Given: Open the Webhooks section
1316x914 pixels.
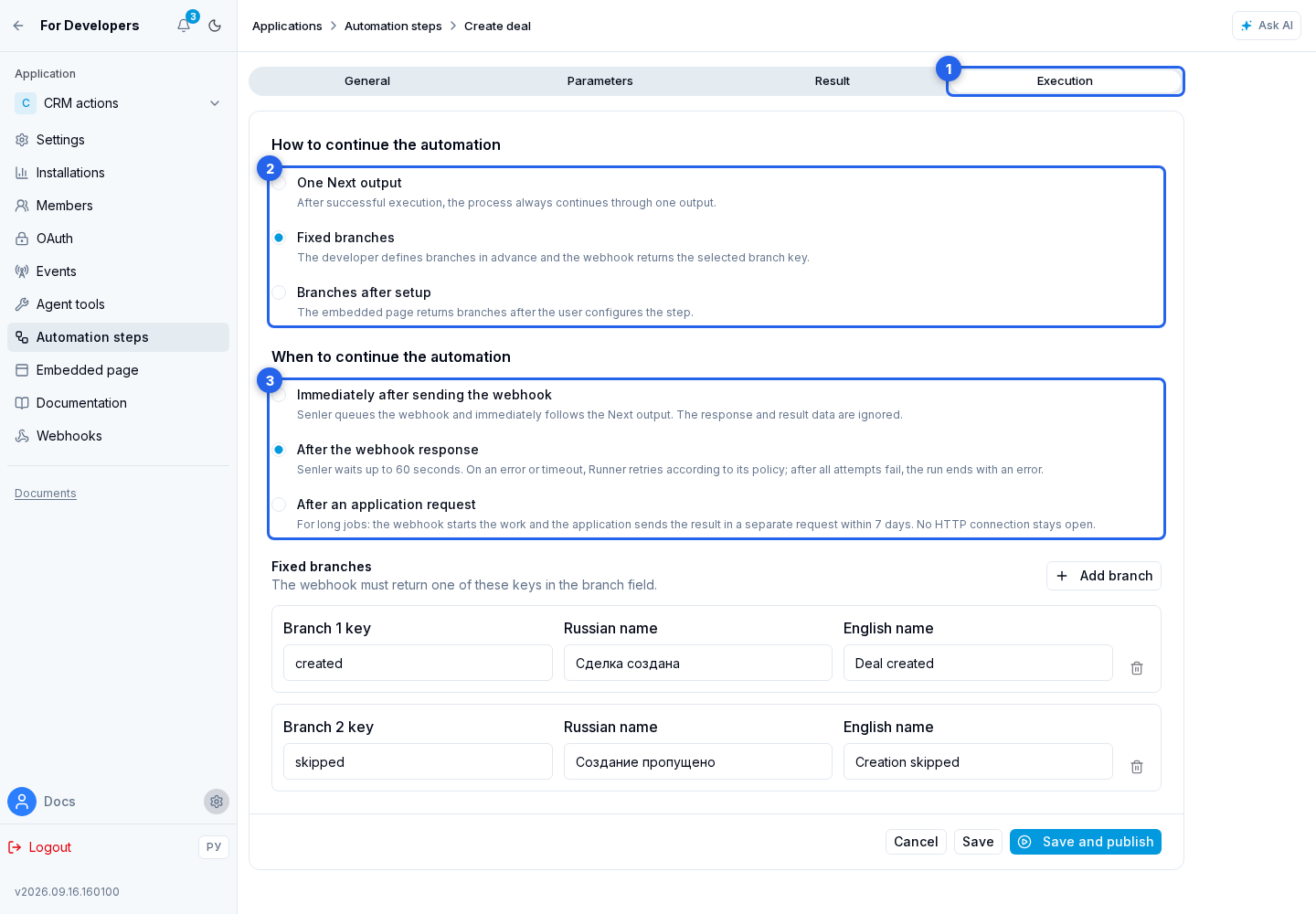Looking at the screenshot, I should pyautogui.click(x=118, y=436).
